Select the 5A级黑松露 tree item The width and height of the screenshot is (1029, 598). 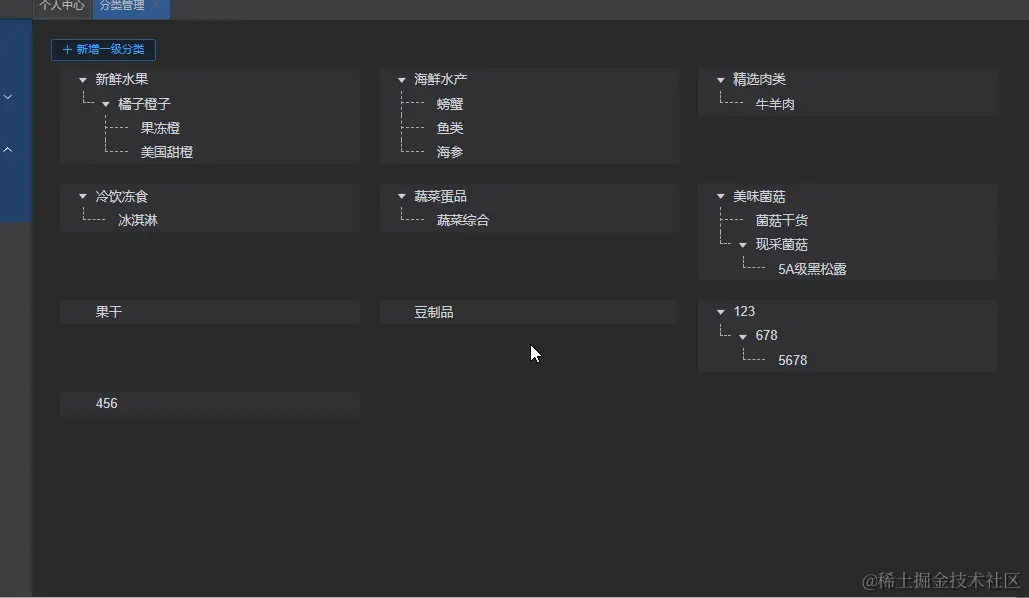pyautogui.click(x=812, y=269)
